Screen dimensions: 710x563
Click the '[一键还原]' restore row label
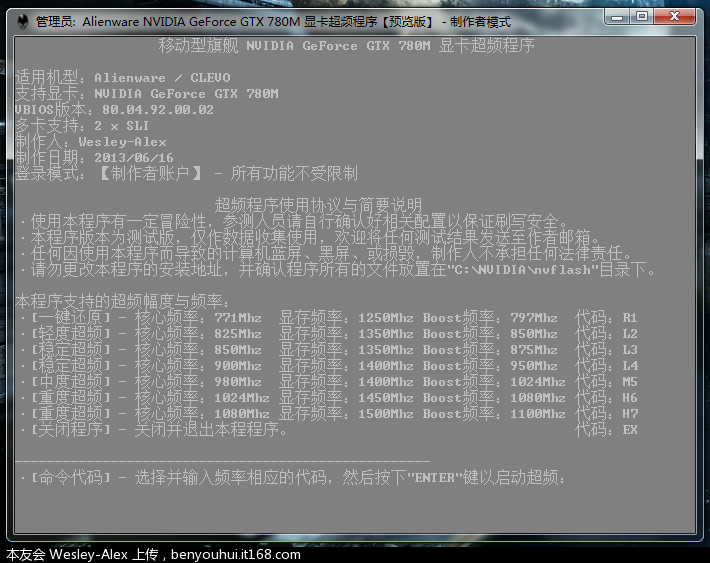point(71,318)
